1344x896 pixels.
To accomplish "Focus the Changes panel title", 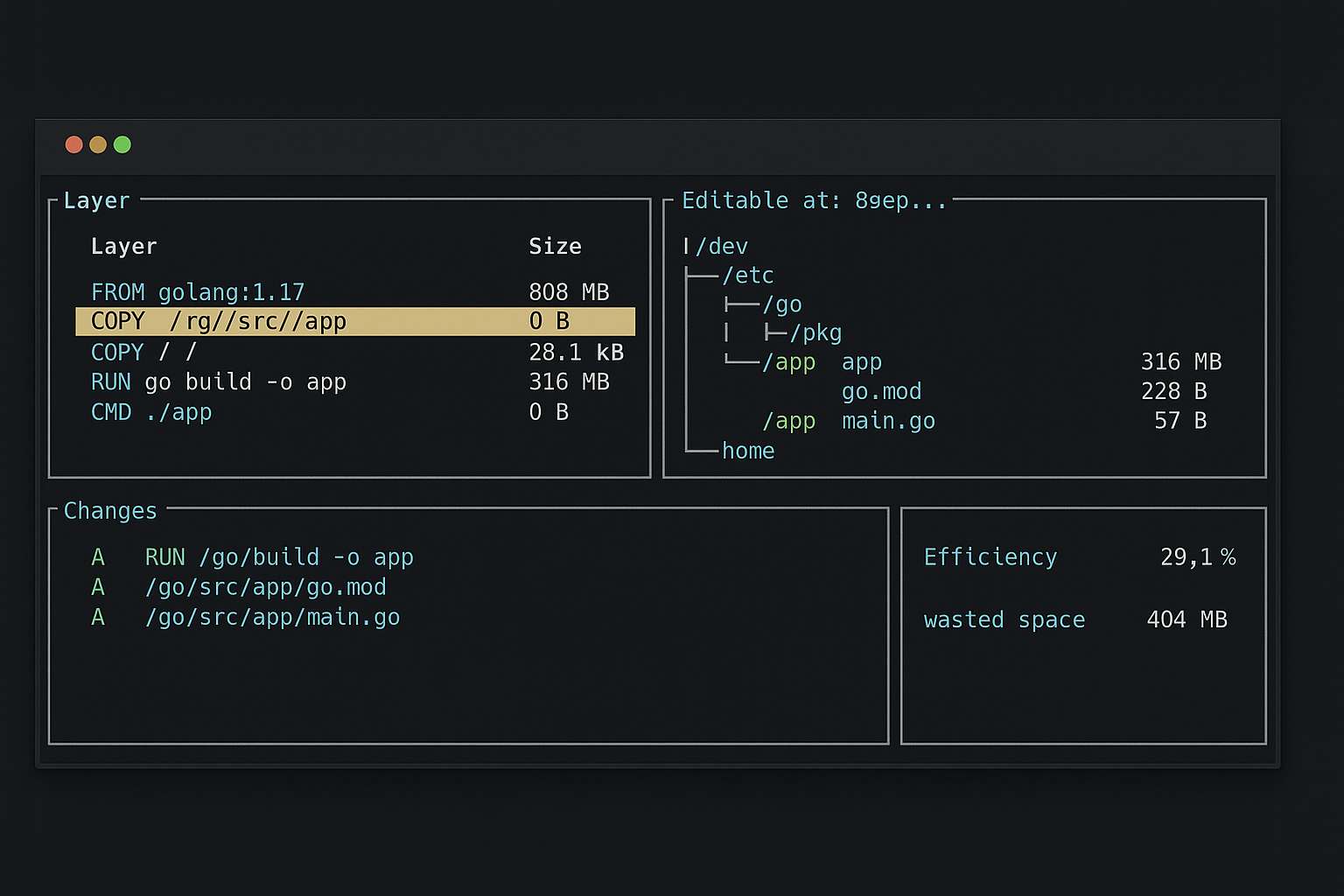I will [110, 511].
